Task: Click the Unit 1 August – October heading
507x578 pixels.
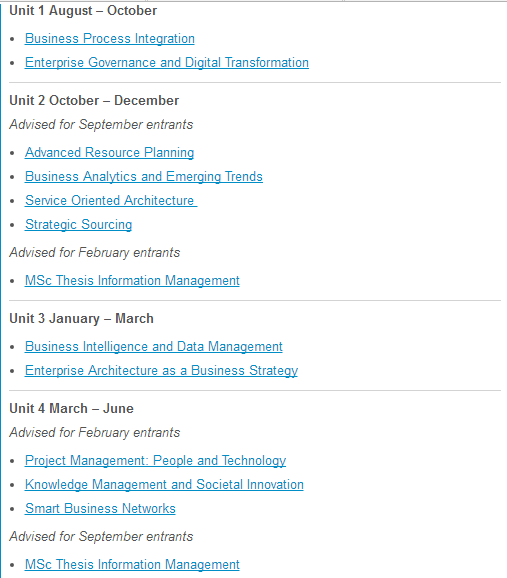Action: [83, 10]
